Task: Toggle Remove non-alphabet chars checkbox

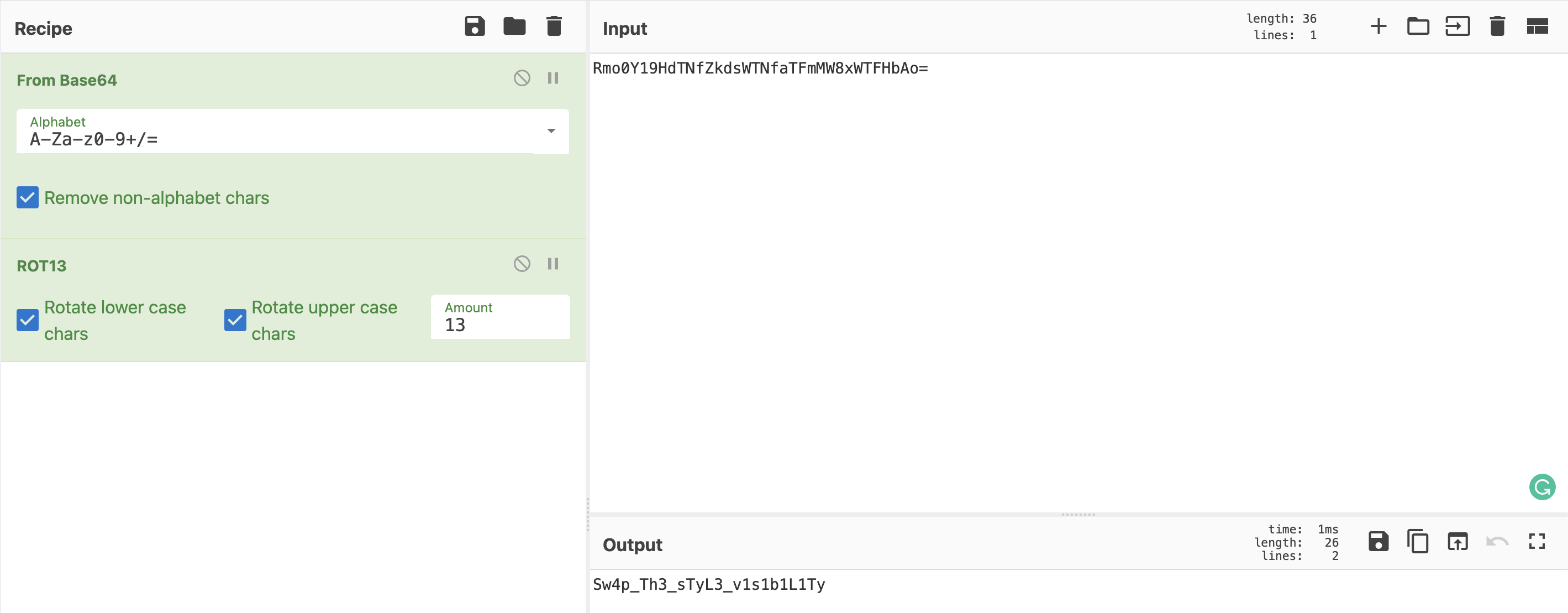Action: tap(28, 197)
